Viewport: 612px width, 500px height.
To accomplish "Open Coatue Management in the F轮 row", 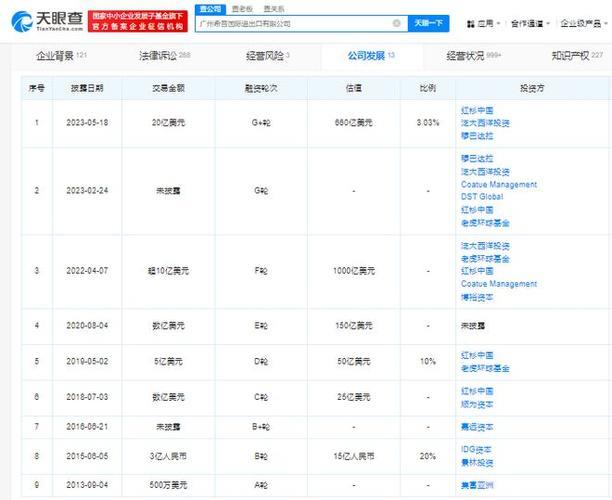I will [x=499, y=284].
